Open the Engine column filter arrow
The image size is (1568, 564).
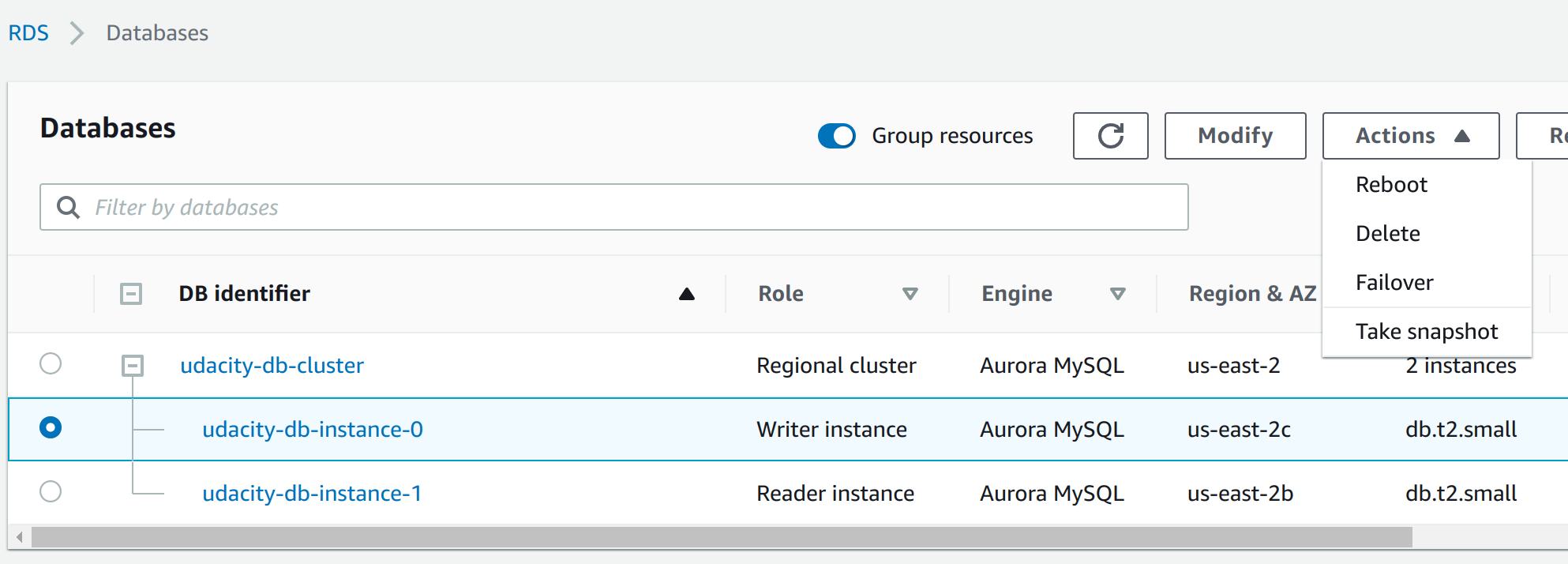[1117, 294]
